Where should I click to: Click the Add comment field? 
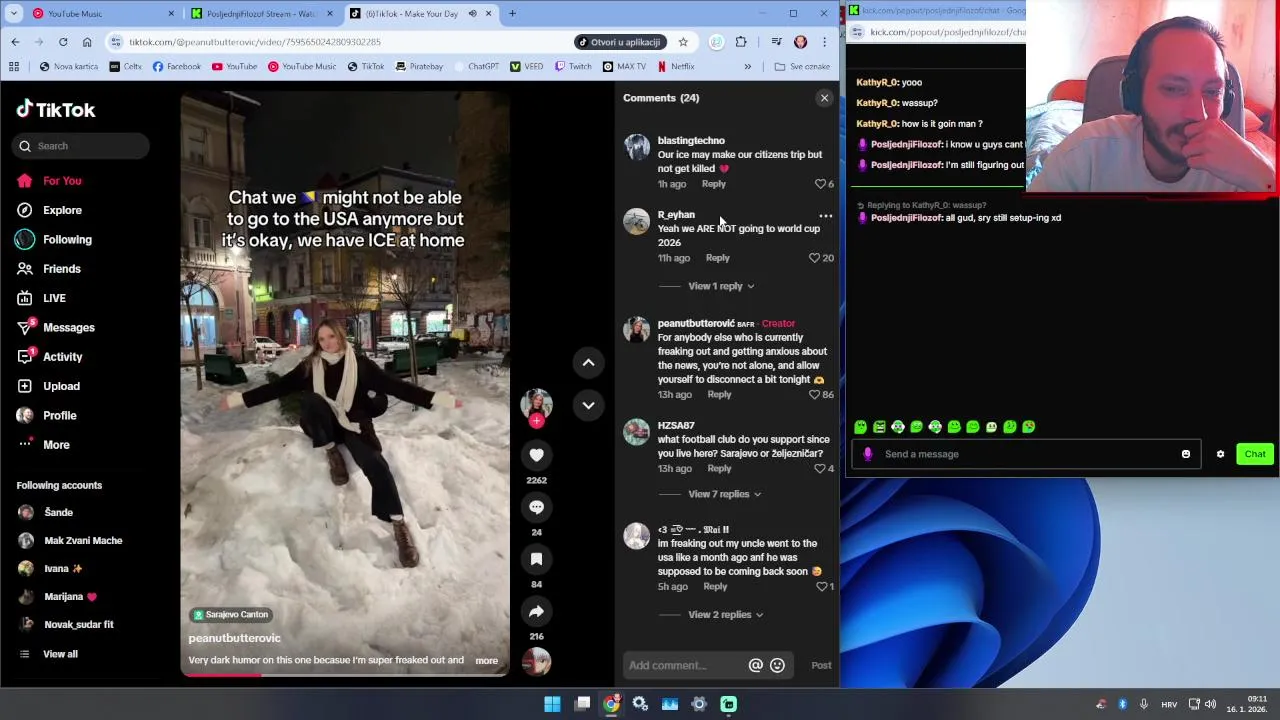685,665
